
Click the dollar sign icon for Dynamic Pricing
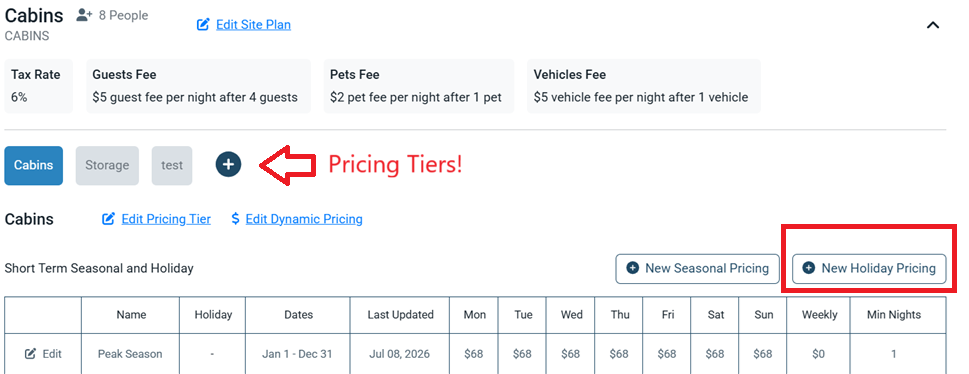tap(235, 219)
